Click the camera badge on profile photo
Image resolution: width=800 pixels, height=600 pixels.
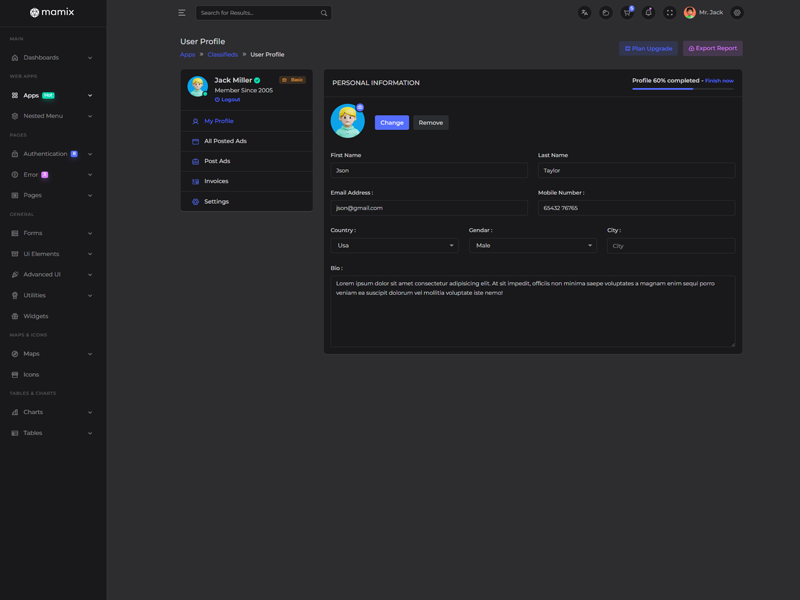click(360, 107)
